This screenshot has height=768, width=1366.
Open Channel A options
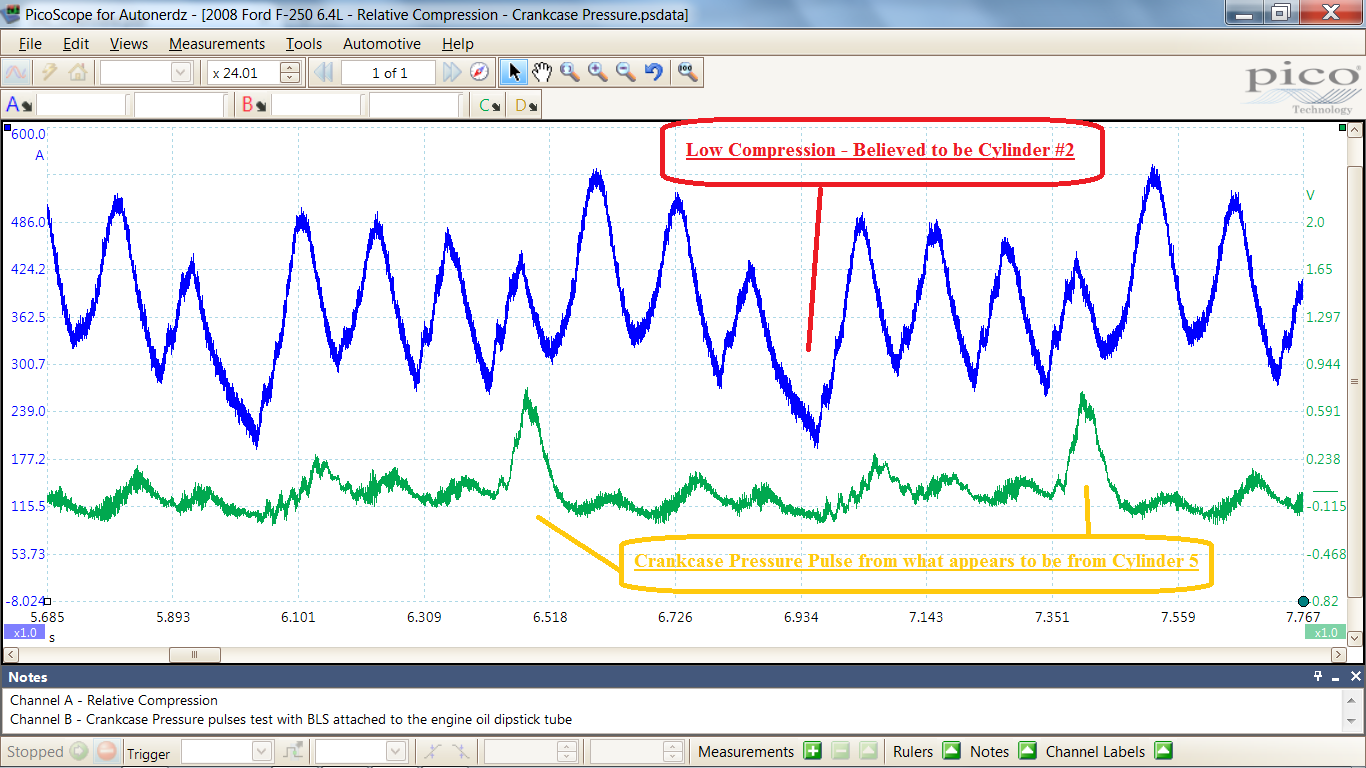click(x=18, y=104)
